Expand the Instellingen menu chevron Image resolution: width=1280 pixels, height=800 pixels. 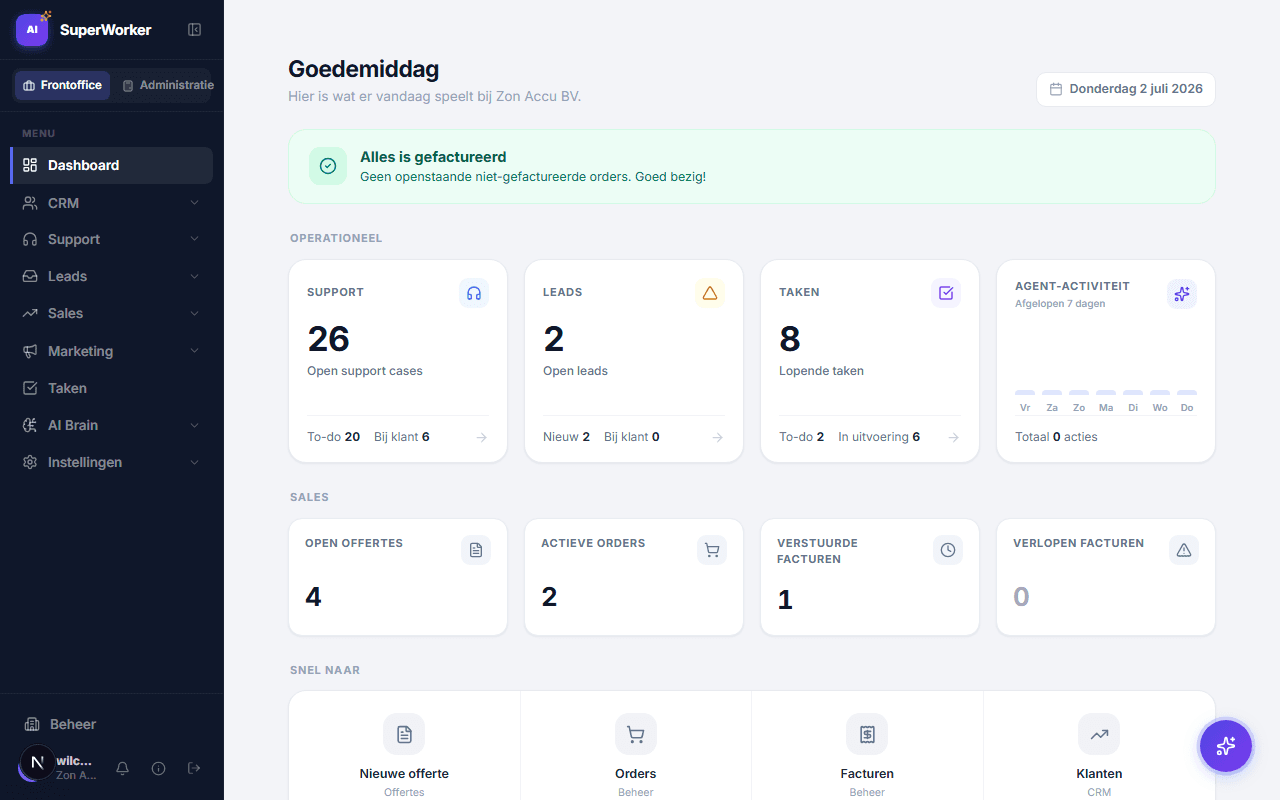click(x=194, y=462)
